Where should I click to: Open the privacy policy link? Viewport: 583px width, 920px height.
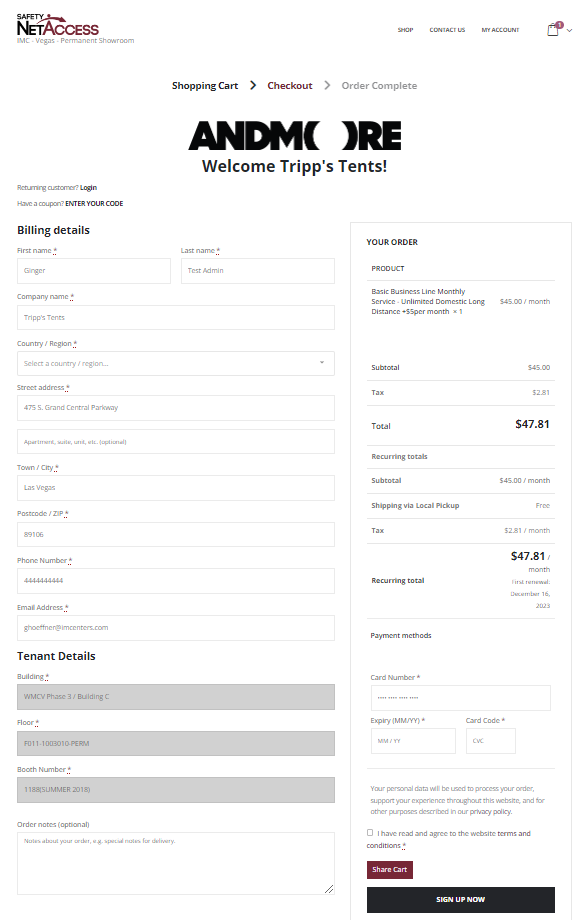[490, 812]
